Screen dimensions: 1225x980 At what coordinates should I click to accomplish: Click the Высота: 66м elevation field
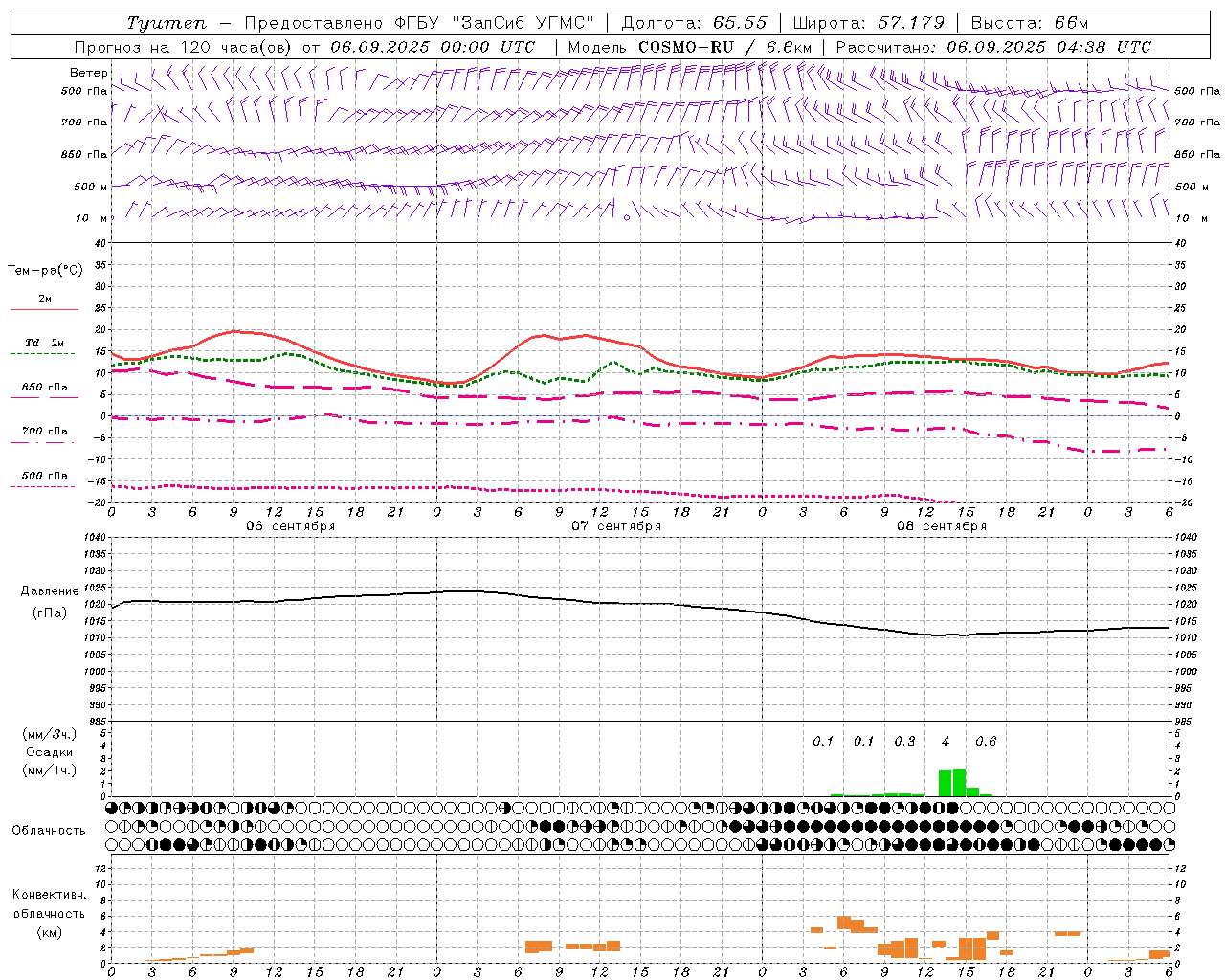1029,23
